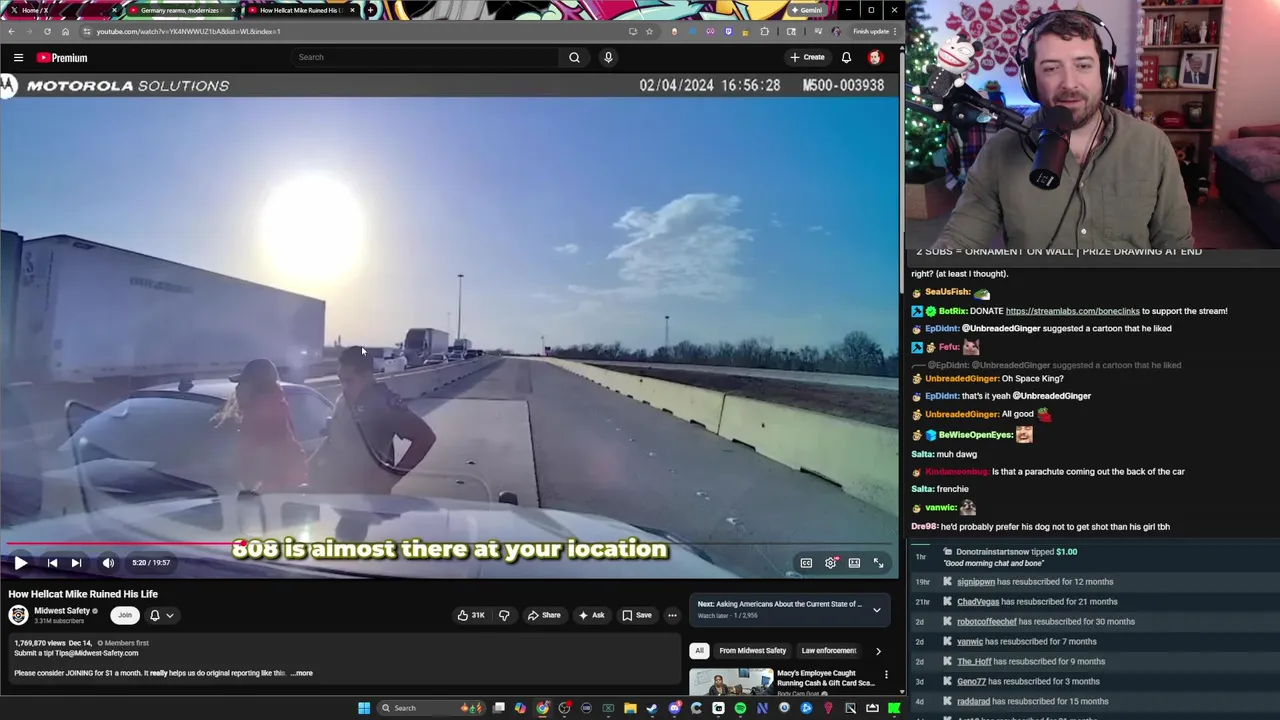Image resolution: width=1280 pixels, height=720 pixels.
Task: Select the Law enforcement chip
Action: [828, 651]
